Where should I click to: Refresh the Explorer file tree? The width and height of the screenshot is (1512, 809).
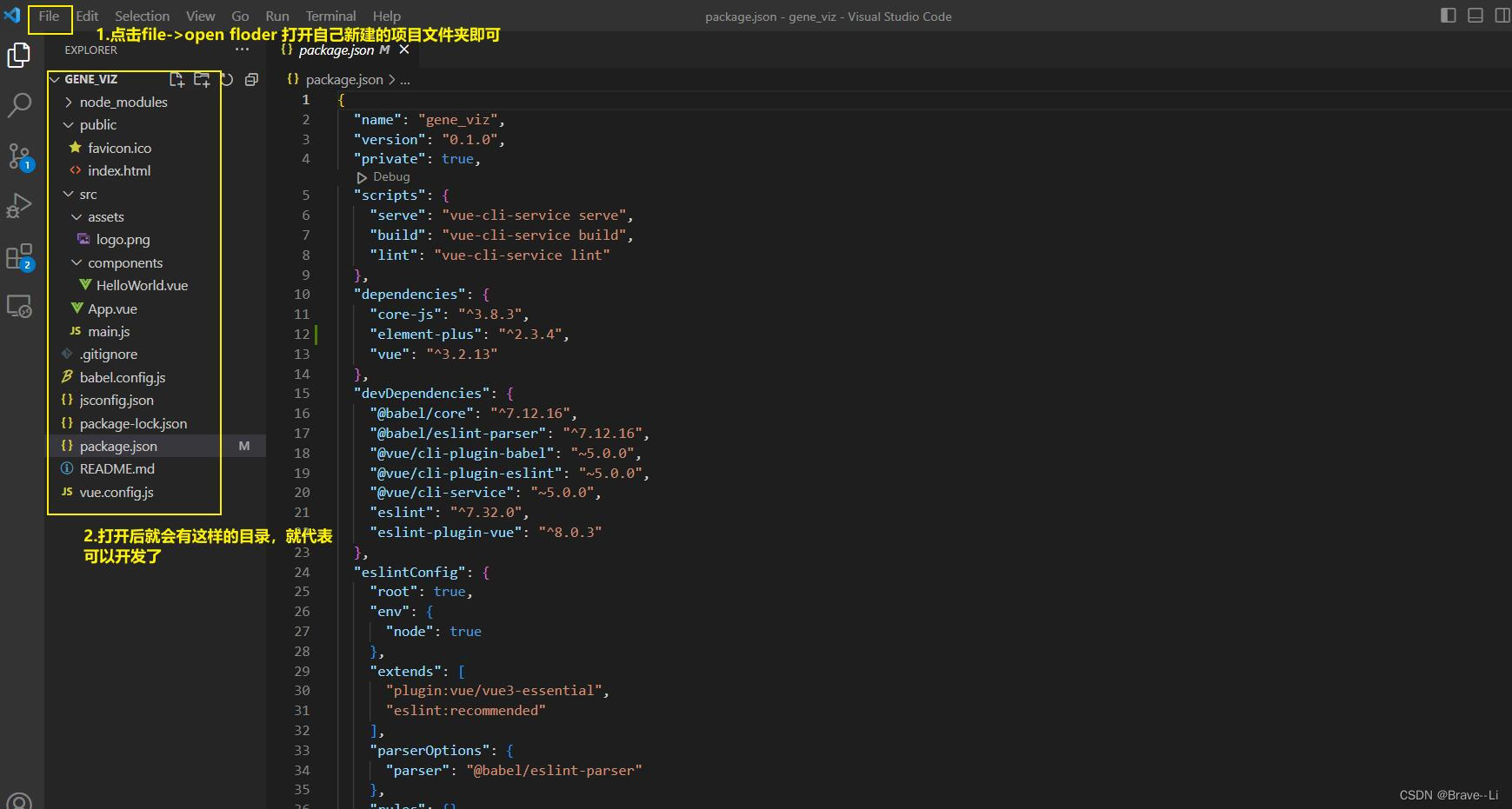227,80
